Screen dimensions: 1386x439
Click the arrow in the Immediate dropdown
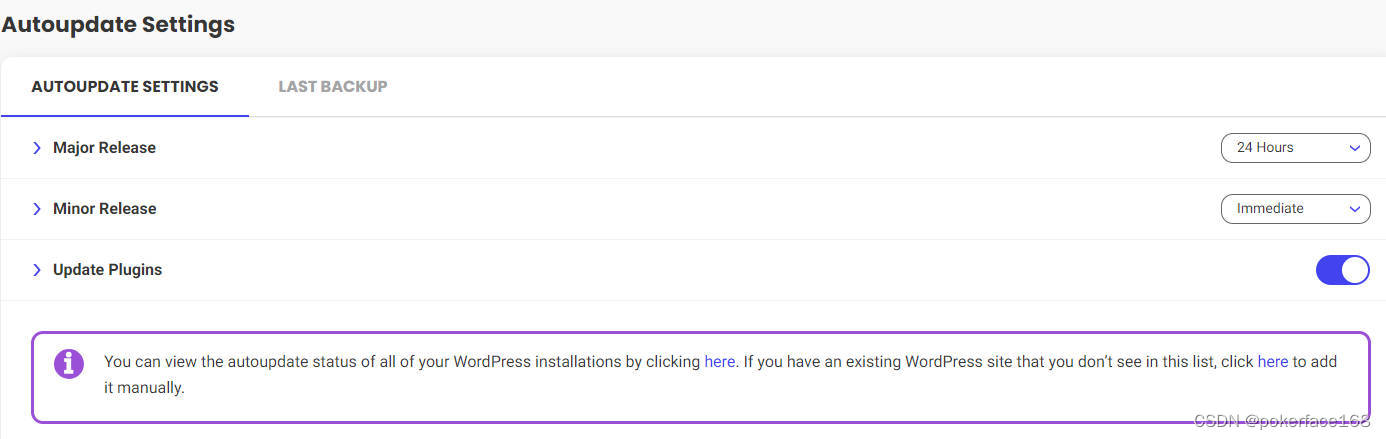[1354, 209]
